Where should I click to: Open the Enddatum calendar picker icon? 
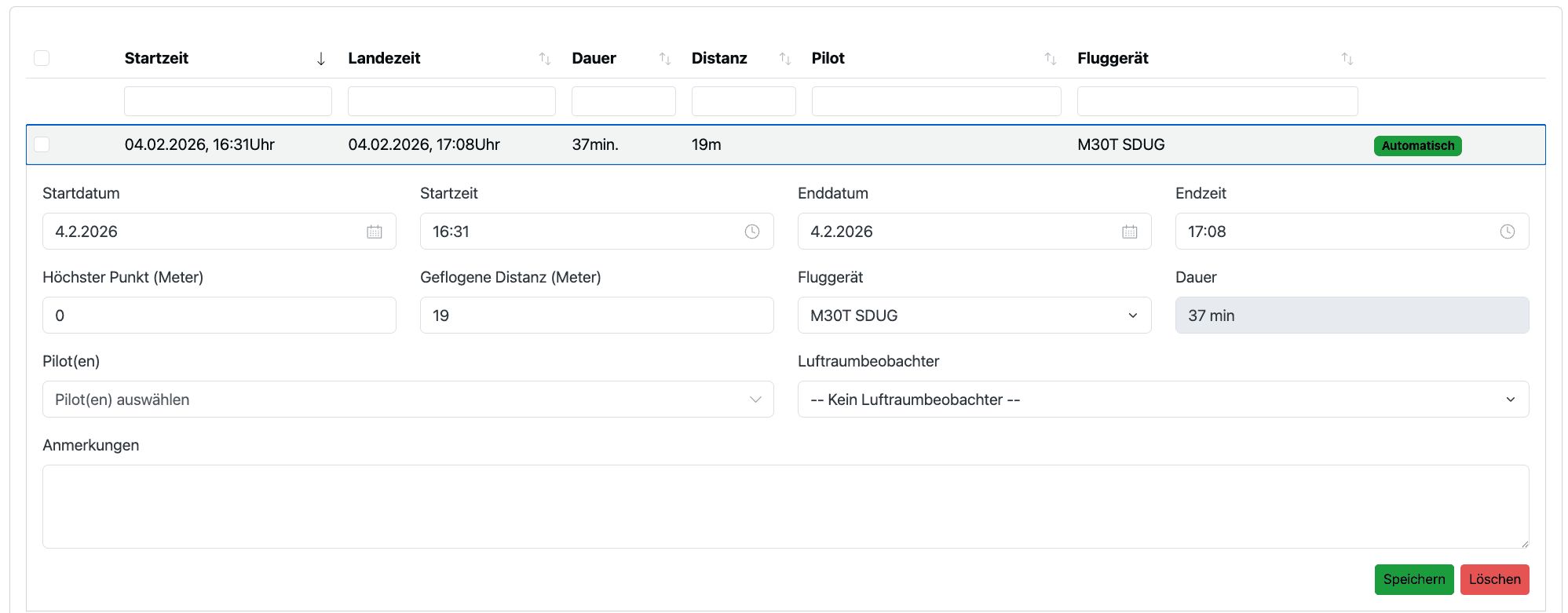[1129, 232]
